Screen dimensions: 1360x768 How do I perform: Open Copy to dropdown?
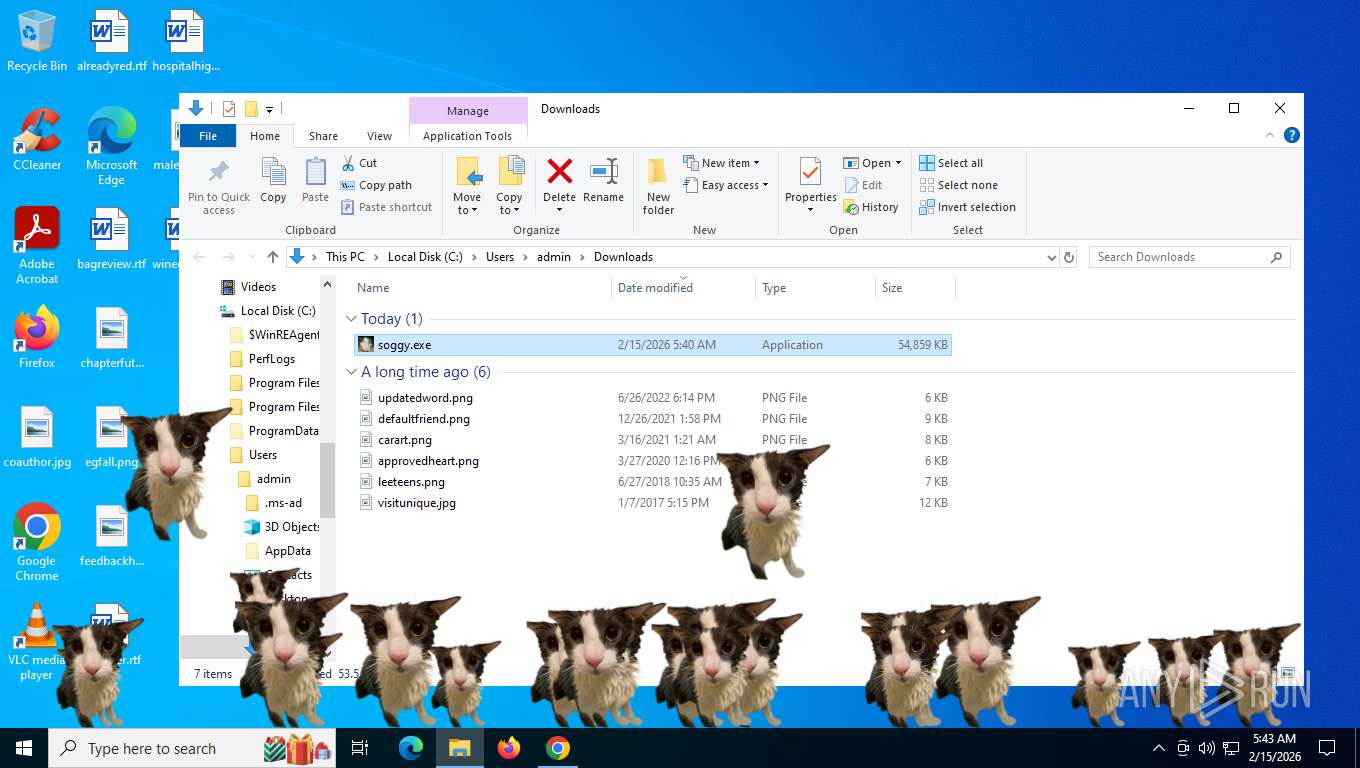[x=509, y=204]
